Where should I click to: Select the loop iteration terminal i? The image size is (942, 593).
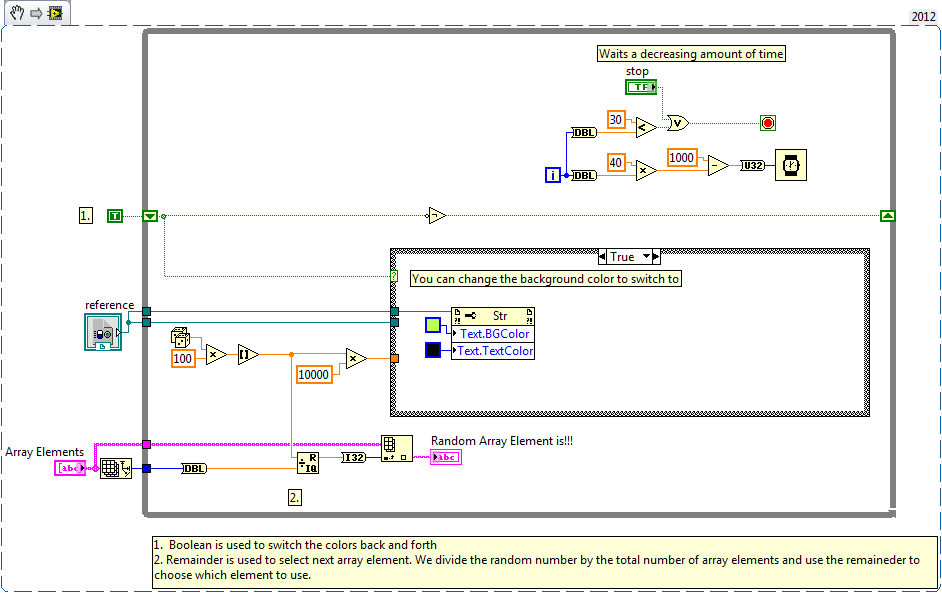point(553,175)
